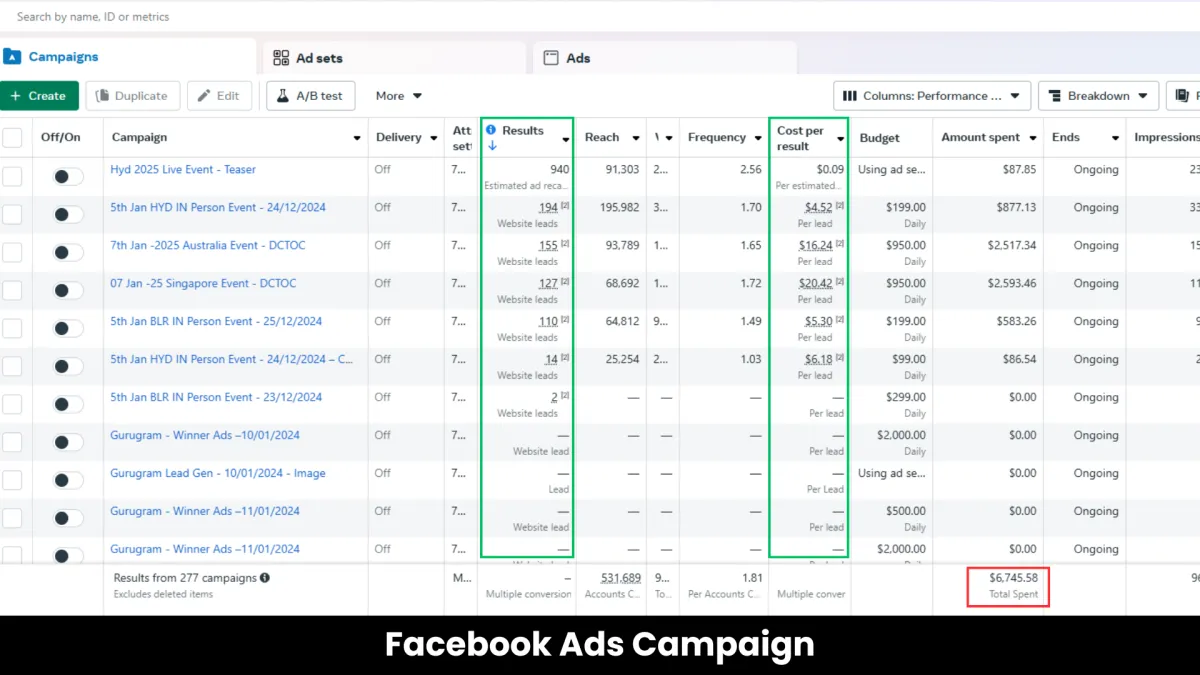Screen dimensions: 1200x675
Task: Open the Ads tab
Action: click(x=665, y=58)
